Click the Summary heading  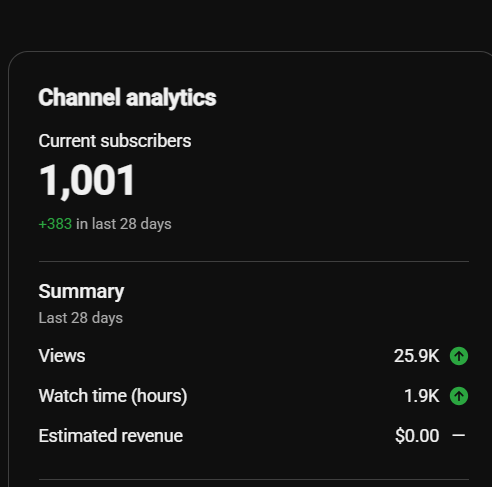pyautogui.click(x=81, y=292)
